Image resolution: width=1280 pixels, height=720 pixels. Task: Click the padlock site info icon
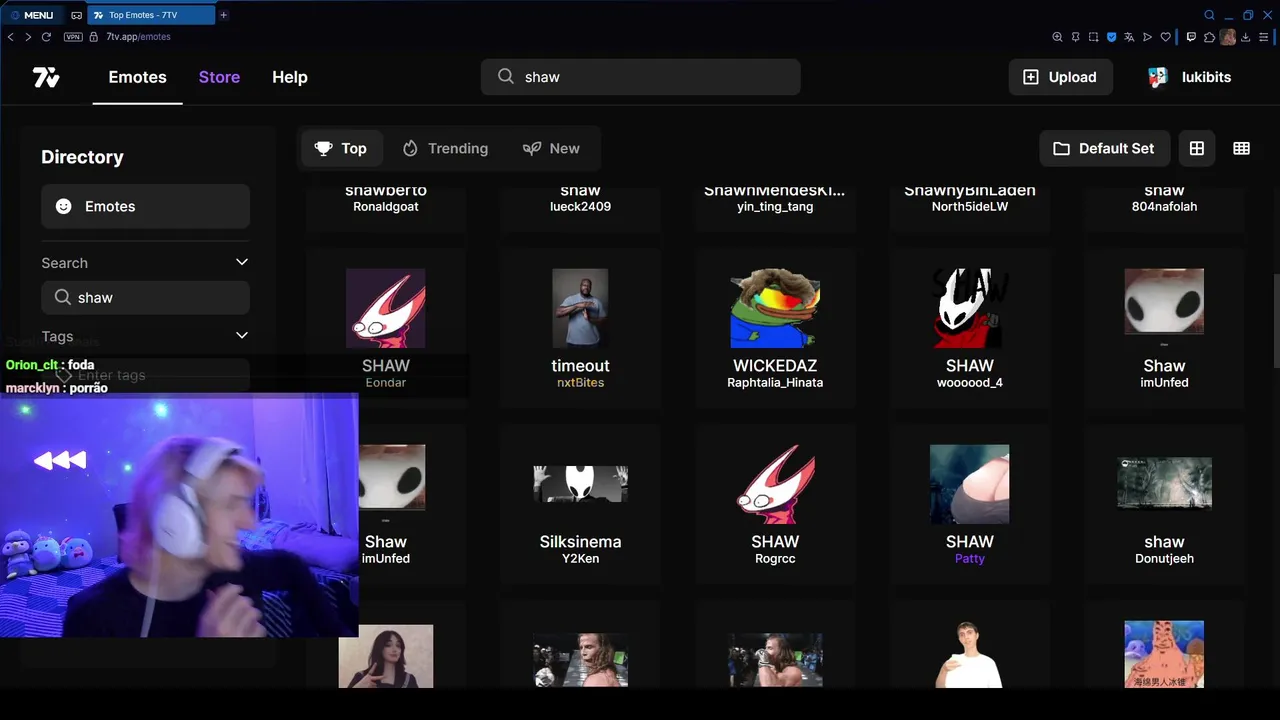pos(95,37)
